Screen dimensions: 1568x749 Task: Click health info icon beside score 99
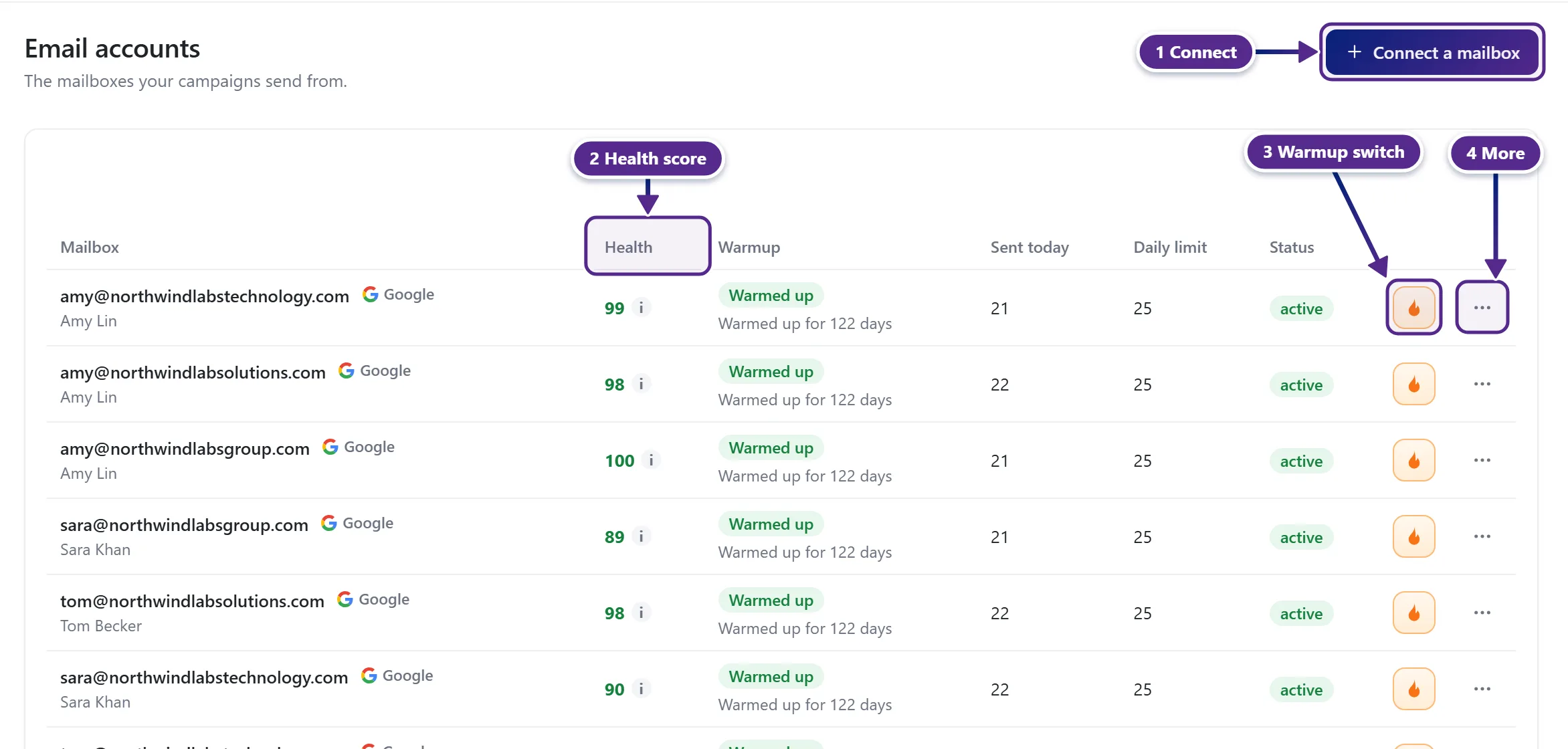pos(641,308)
